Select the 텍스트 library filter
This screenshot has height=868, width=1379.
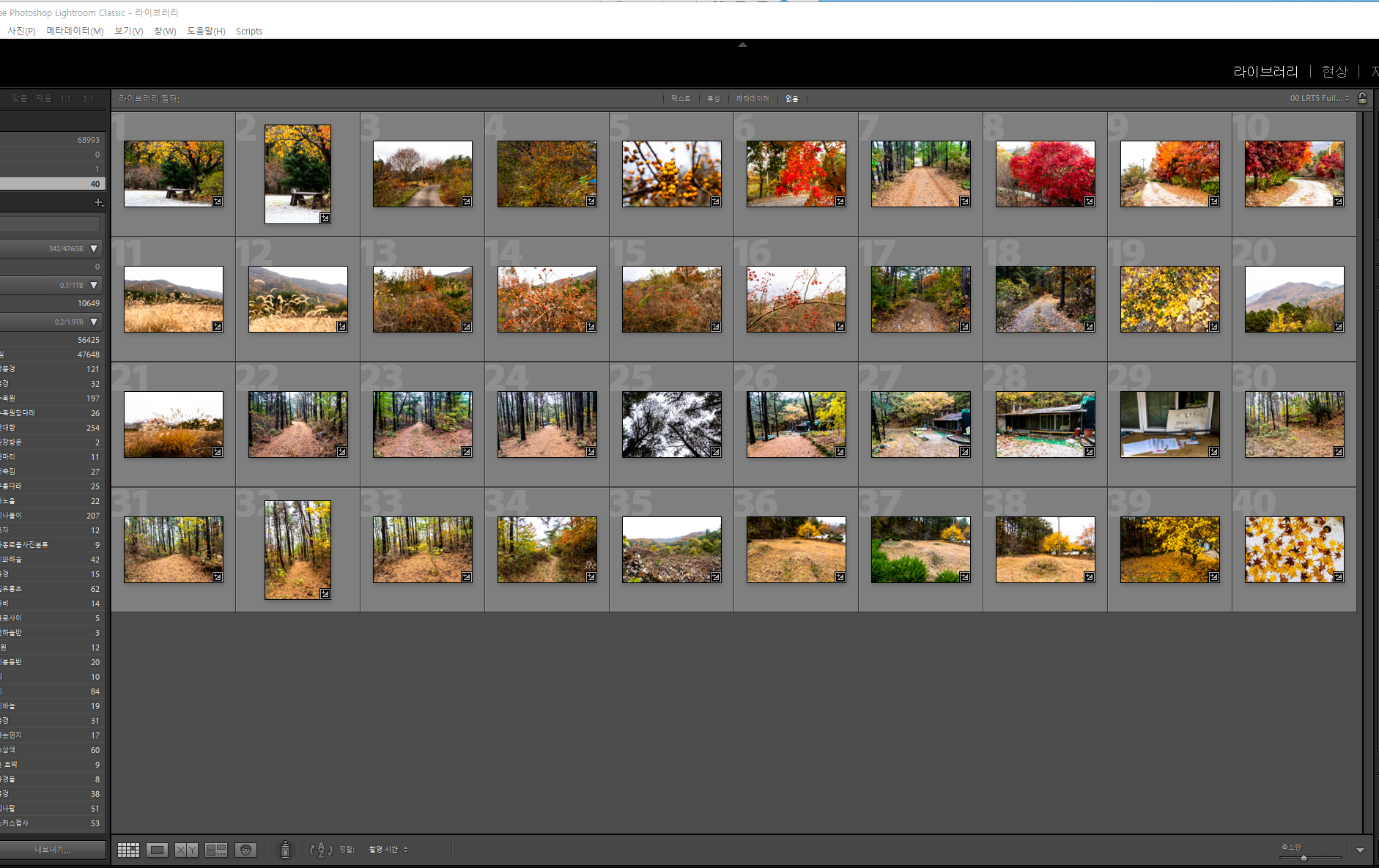[681, 98]
